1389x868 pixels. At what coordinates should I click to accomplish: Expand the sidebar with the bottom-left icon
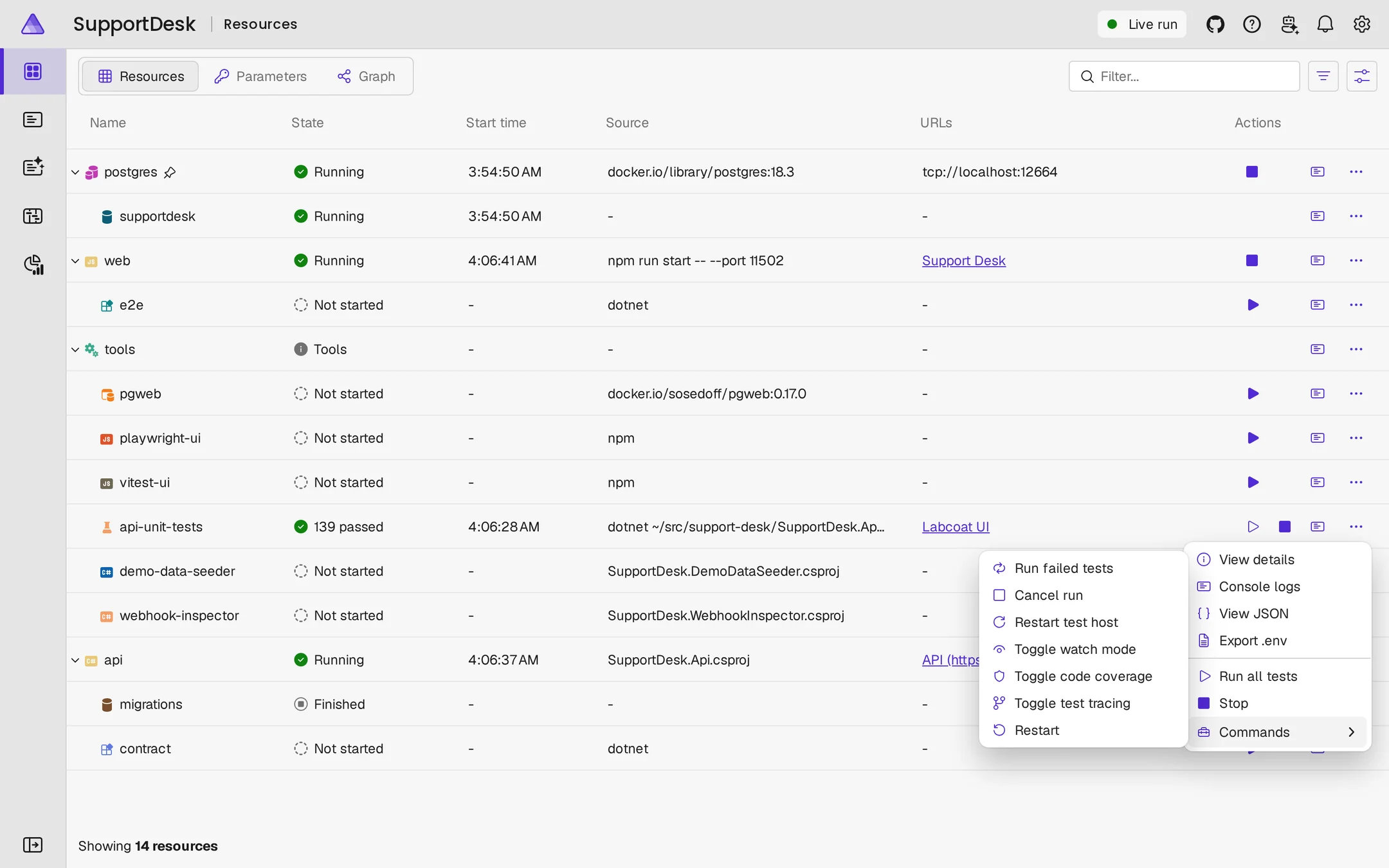coord(33,845)
